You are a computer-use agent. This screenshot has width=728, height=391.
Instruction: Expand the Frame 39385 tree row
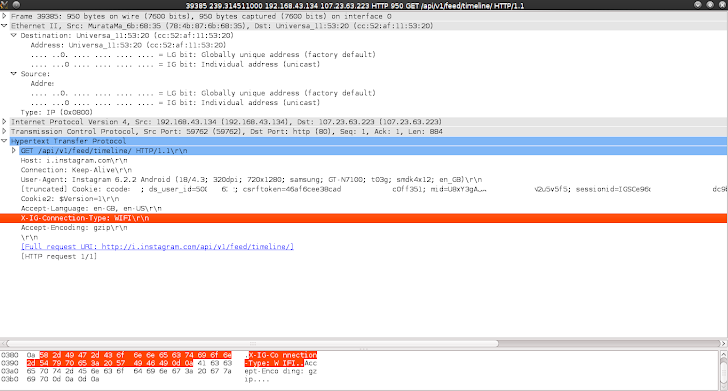[4, 16]
